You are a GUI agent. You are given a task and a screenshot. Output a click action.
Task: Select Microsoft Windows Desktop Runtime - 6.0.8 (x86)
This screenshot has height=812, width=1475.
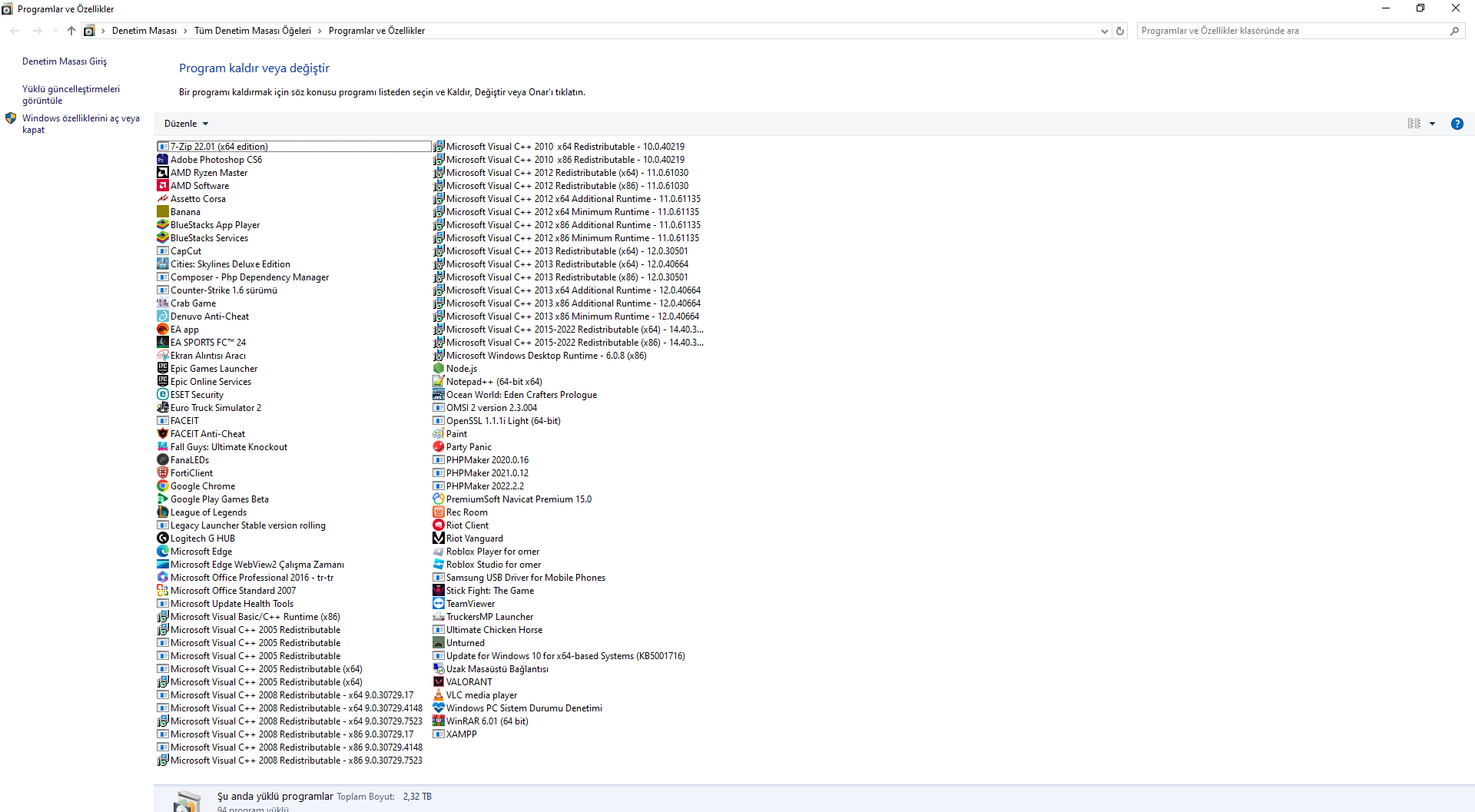540,356
